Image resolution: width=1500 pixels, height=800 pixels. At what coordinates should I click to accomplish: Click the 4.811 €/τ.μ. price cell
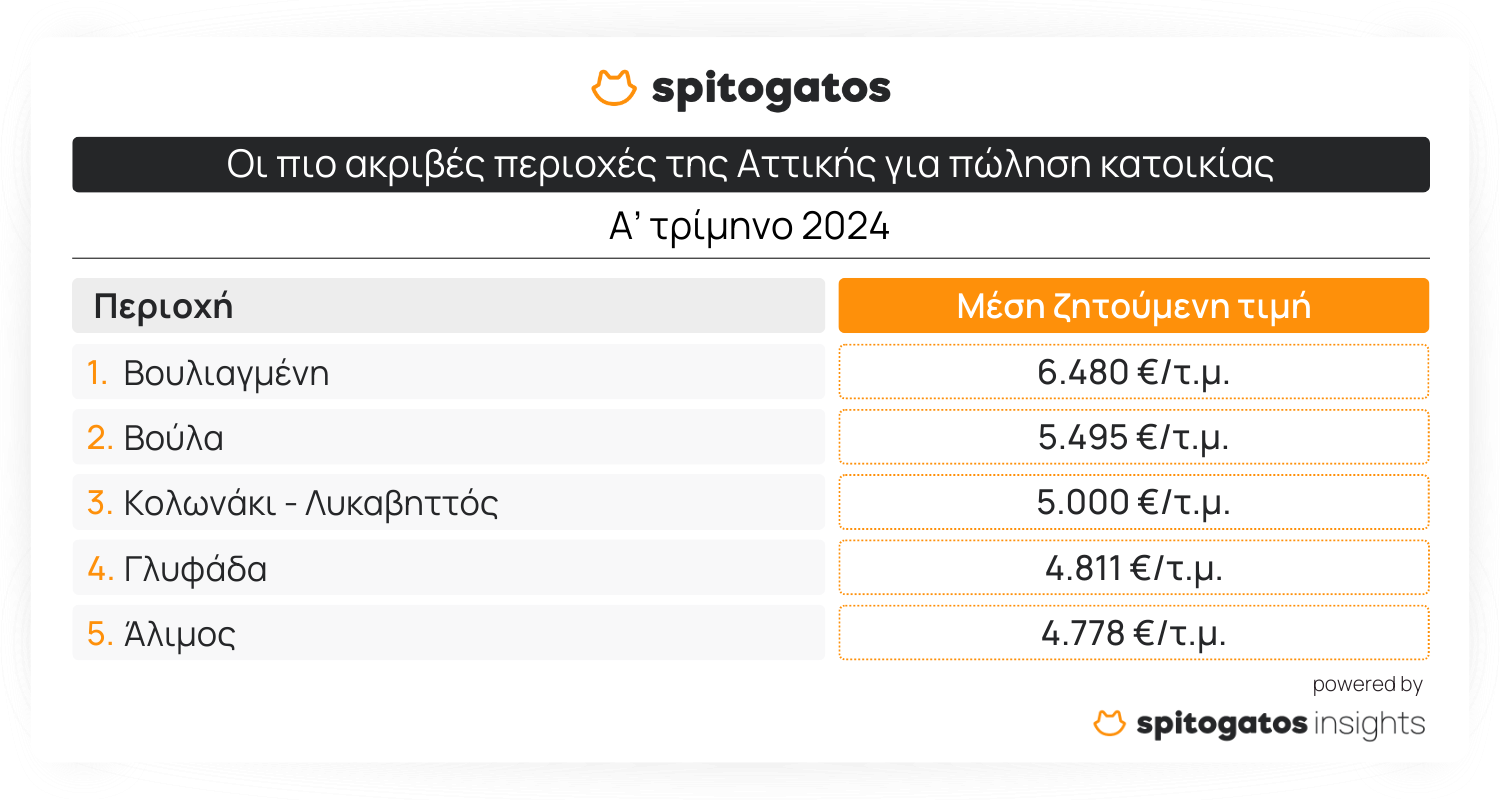point(1133,569)
